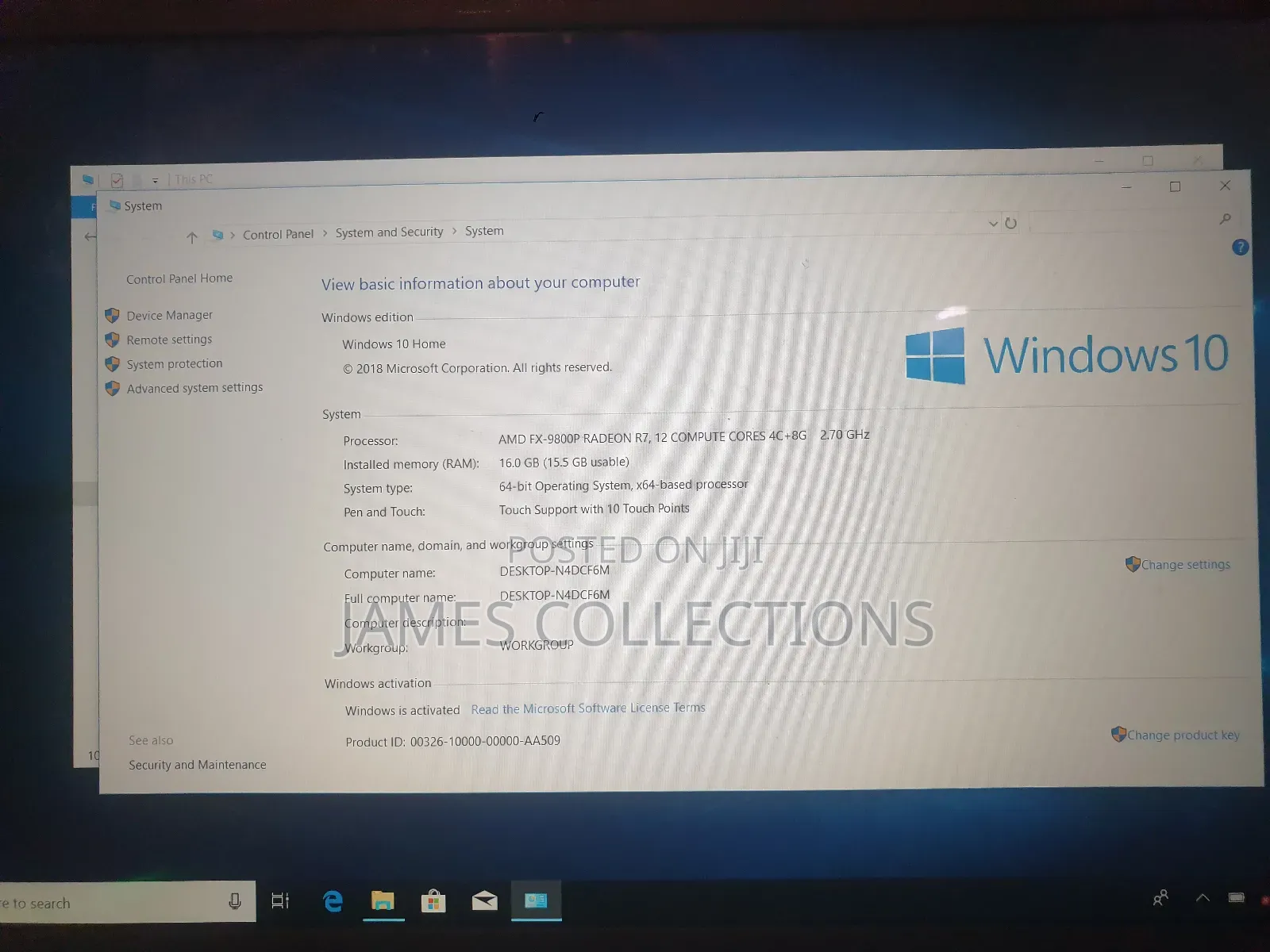Open Task View on the taskbar

click(280, 901)
